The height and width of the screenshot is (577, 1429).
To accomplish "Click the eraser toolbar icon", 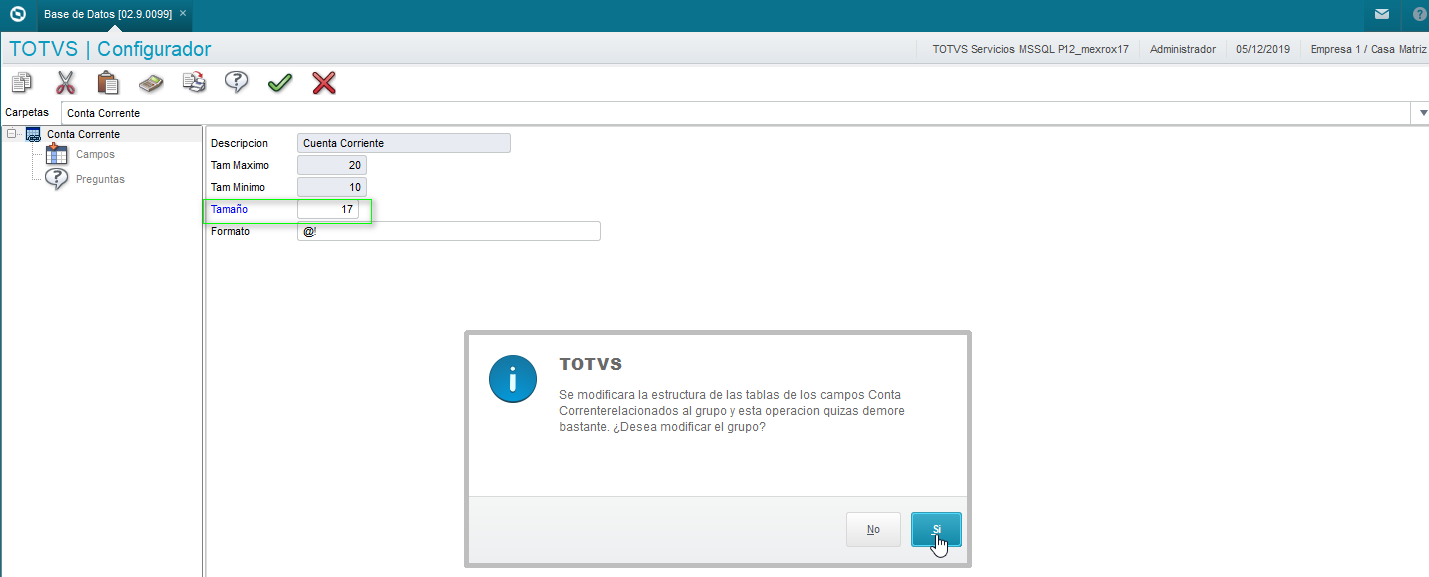I will click(x=151, y=82).
